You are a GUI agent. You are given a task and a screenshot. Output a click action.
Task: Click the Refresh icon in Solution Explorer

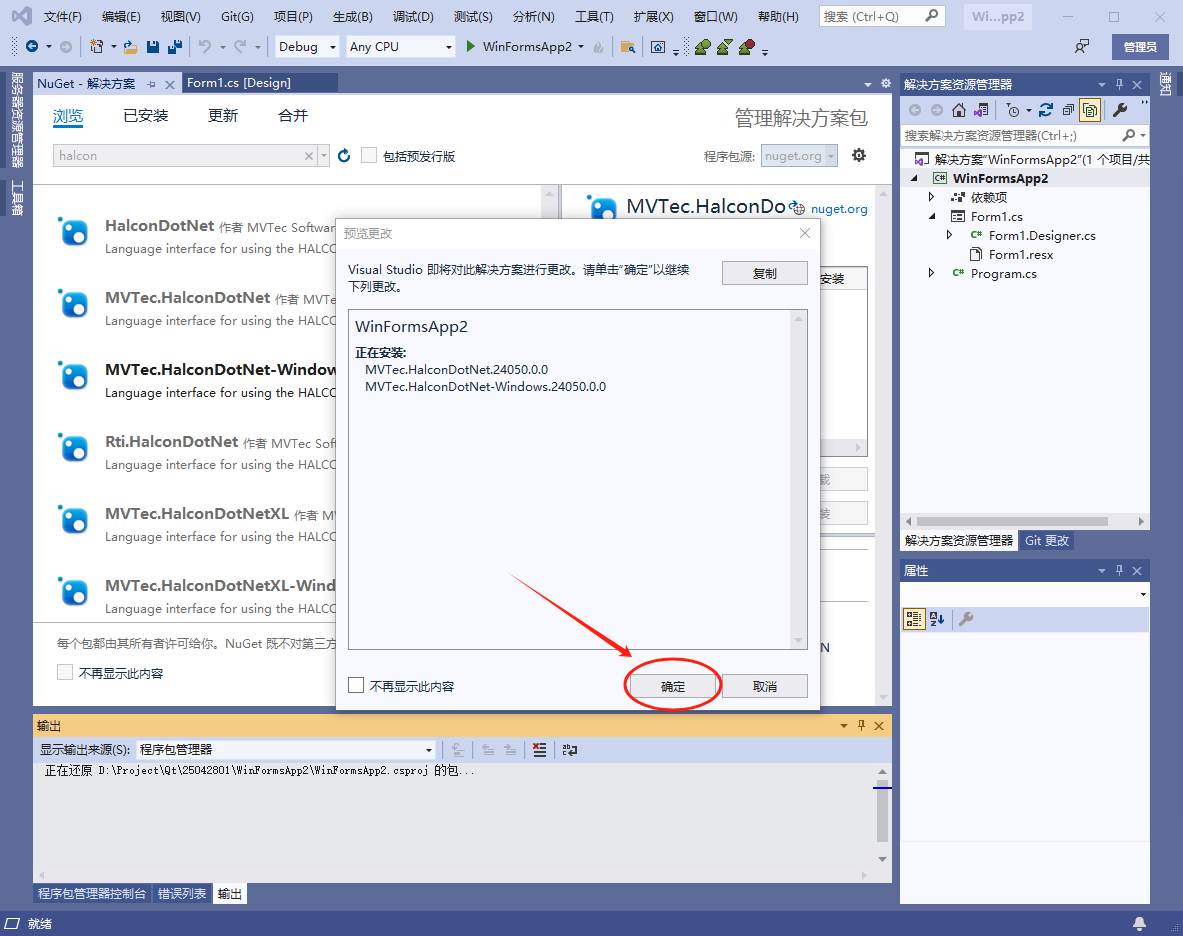[1046, 109]
